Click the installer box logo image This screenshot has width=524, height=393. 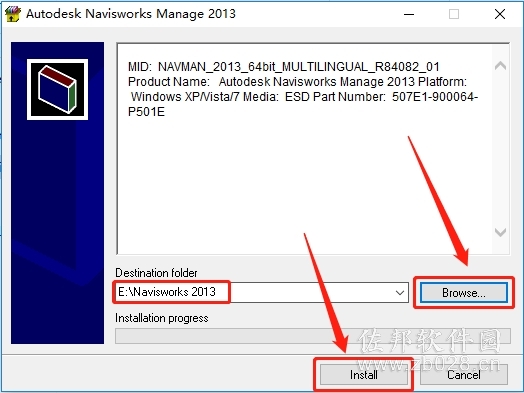click(x=57, y=90)
